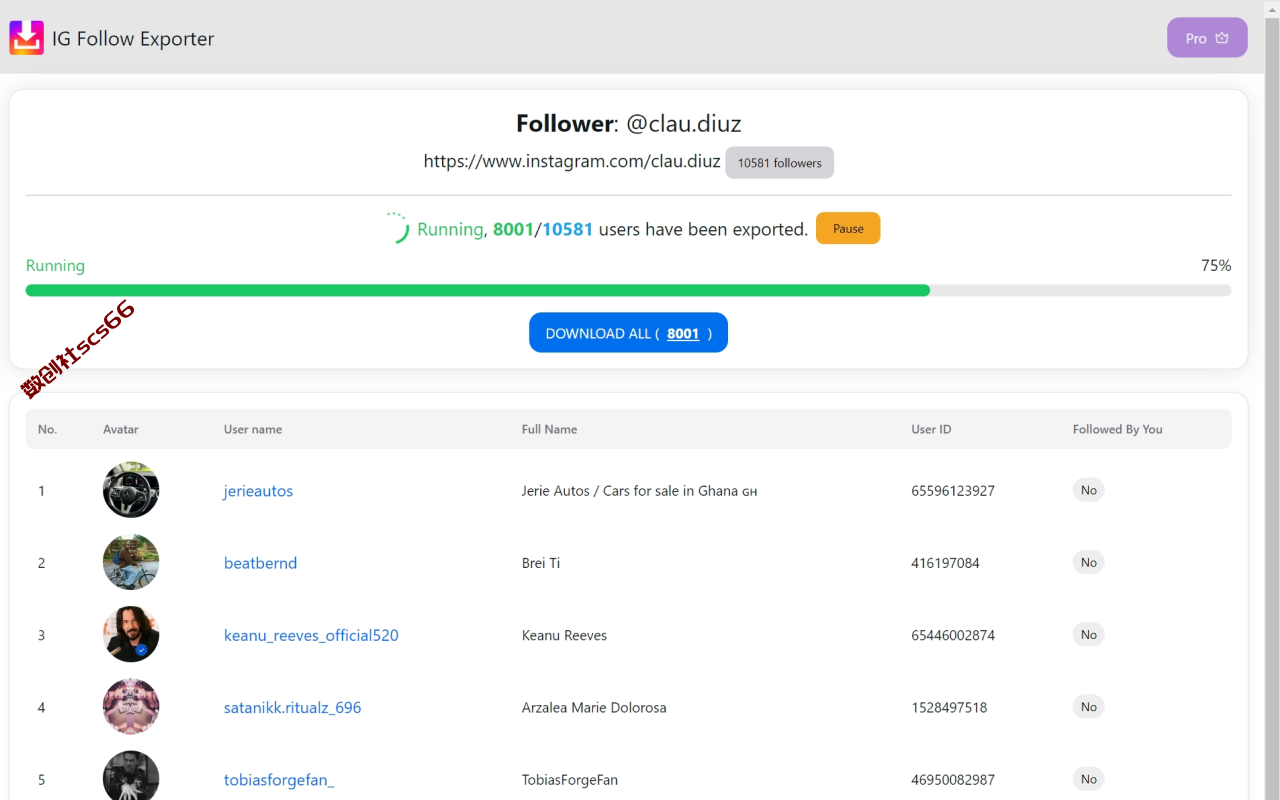Open keanu_reeves_official520 profile link
This screenshot has height=800, width=1280.
[x=311, y=635]
